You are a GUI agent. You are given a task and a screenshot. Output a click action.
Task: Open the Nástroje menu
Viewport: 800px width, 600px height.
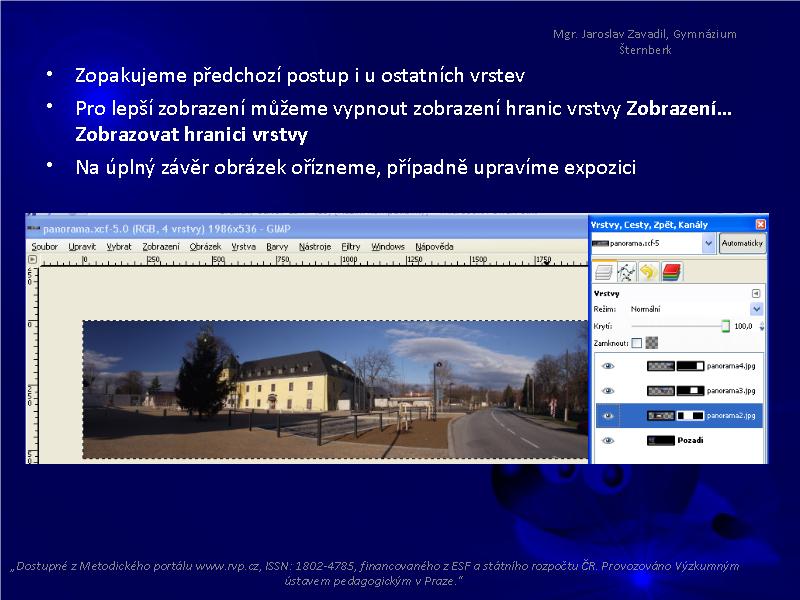point(315,246)
